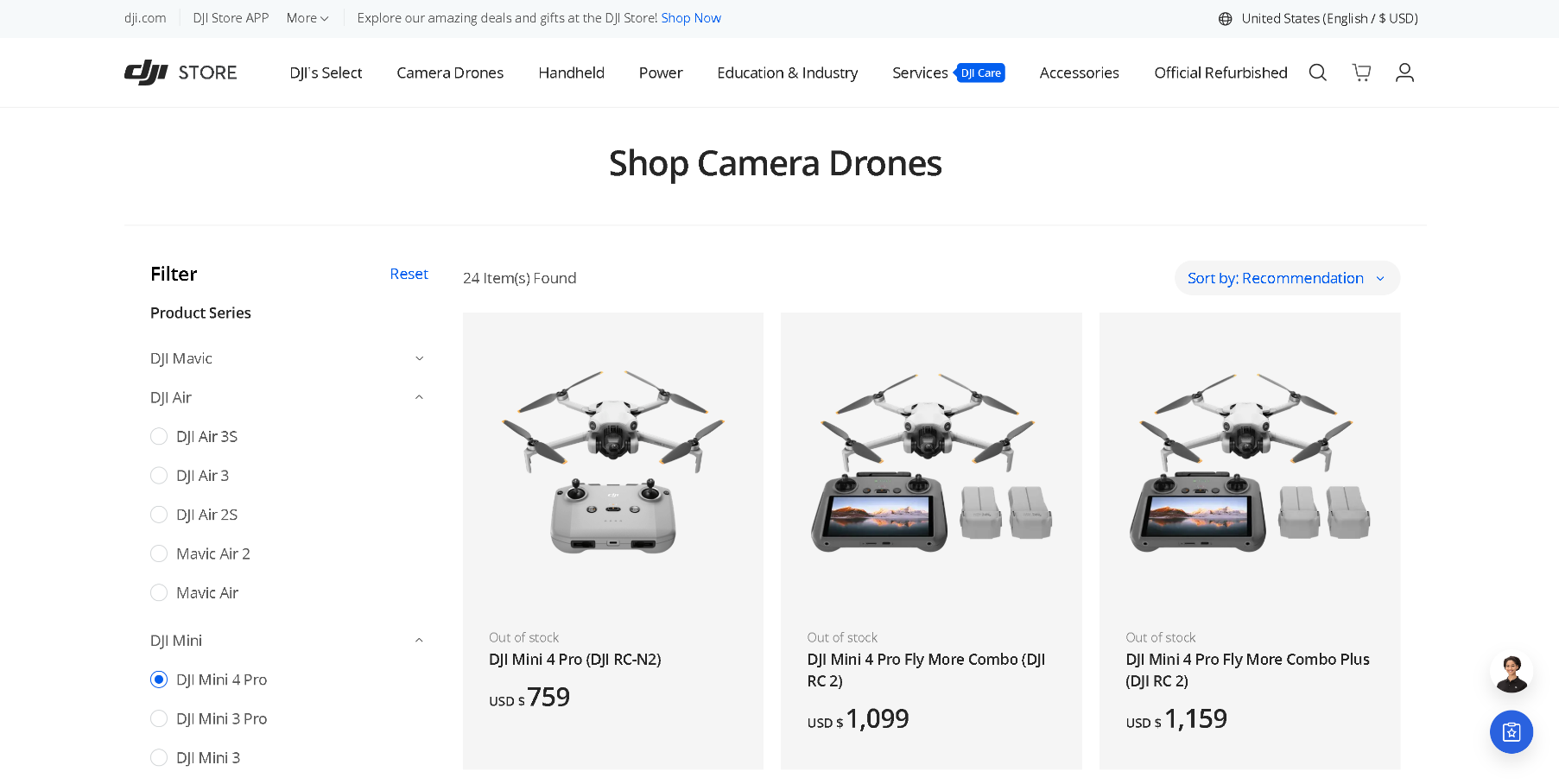Open the Handheld menu item
Screen dimensions: 1559x784
tap(571, 73)
